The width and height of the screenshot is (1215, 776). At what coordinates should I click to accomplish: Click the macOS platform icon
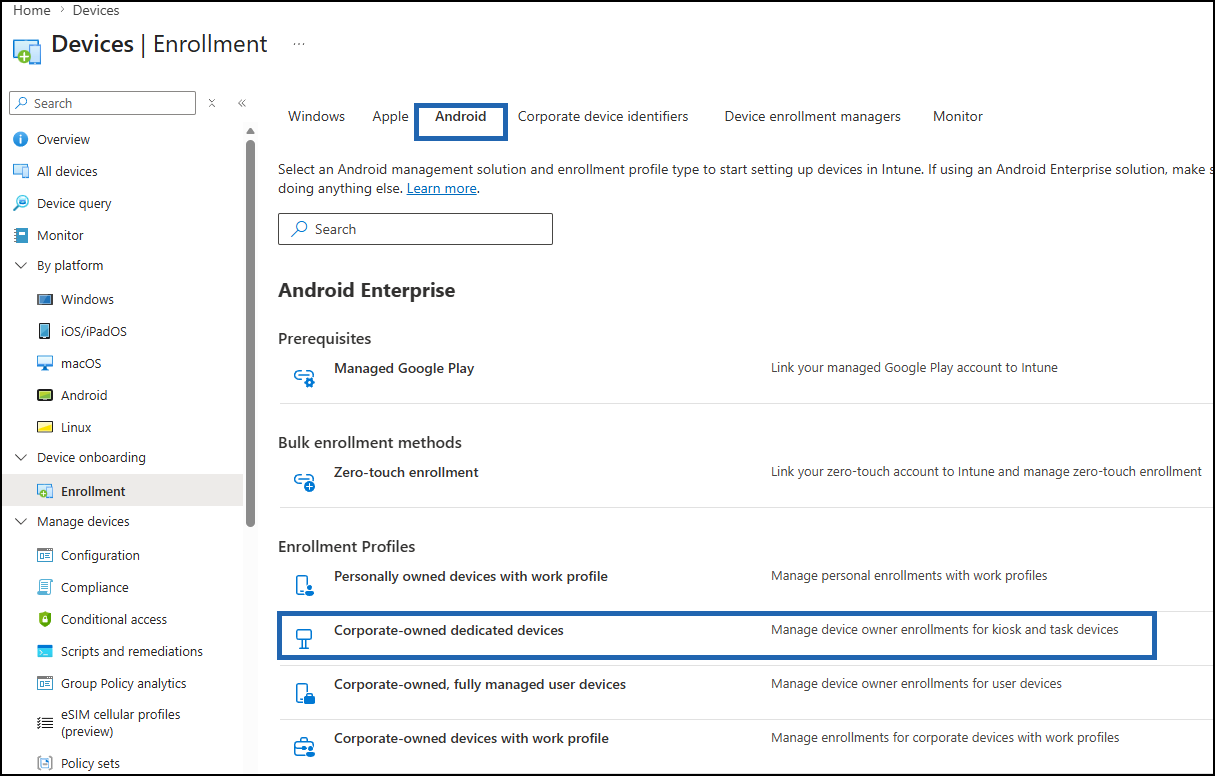tap(44, 363)
